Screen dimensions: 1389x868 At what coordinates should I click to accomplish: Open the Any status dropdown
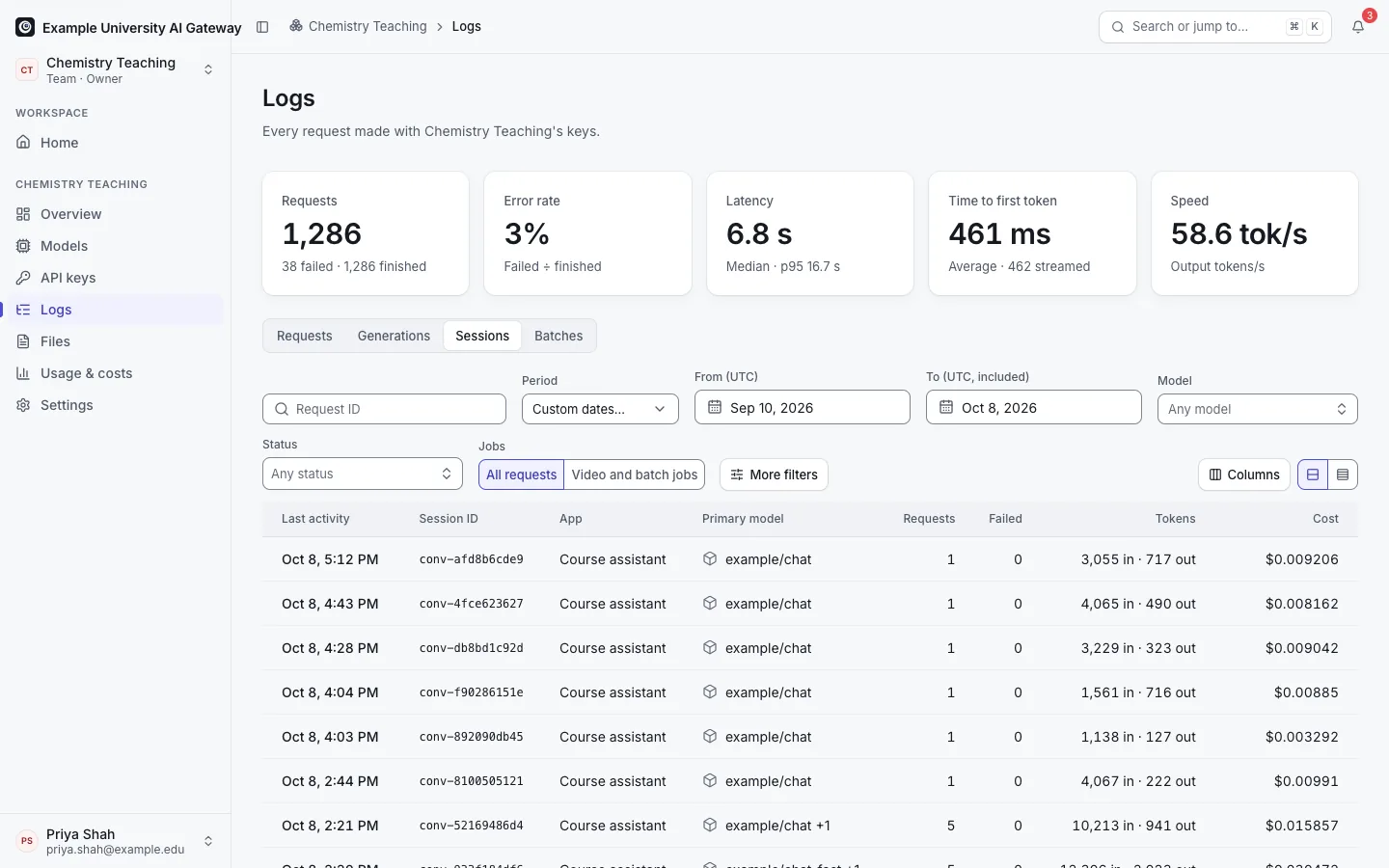pyautogui.click(x=363, y=474)
